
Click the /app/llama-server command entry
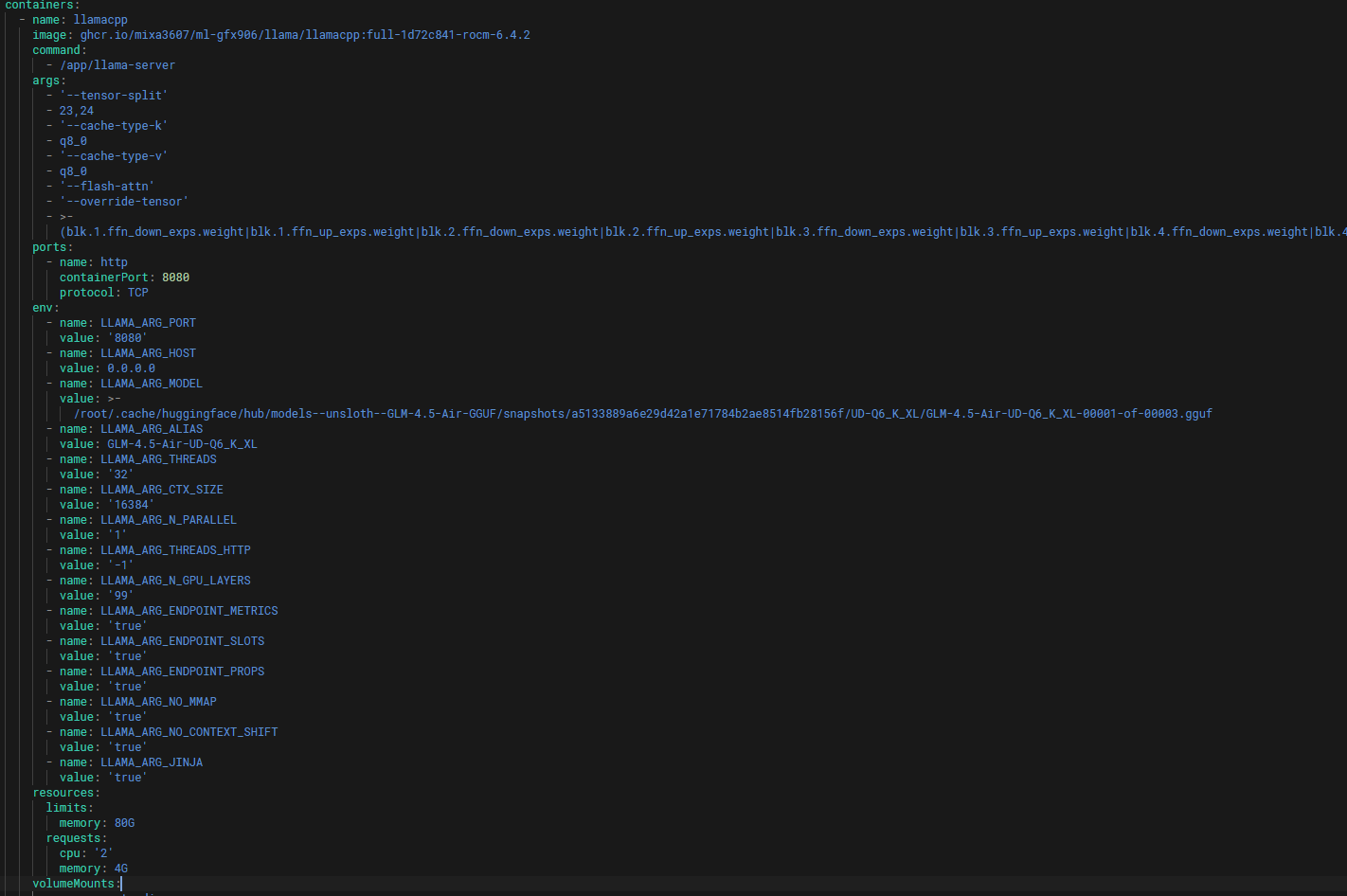coord(117,65)
